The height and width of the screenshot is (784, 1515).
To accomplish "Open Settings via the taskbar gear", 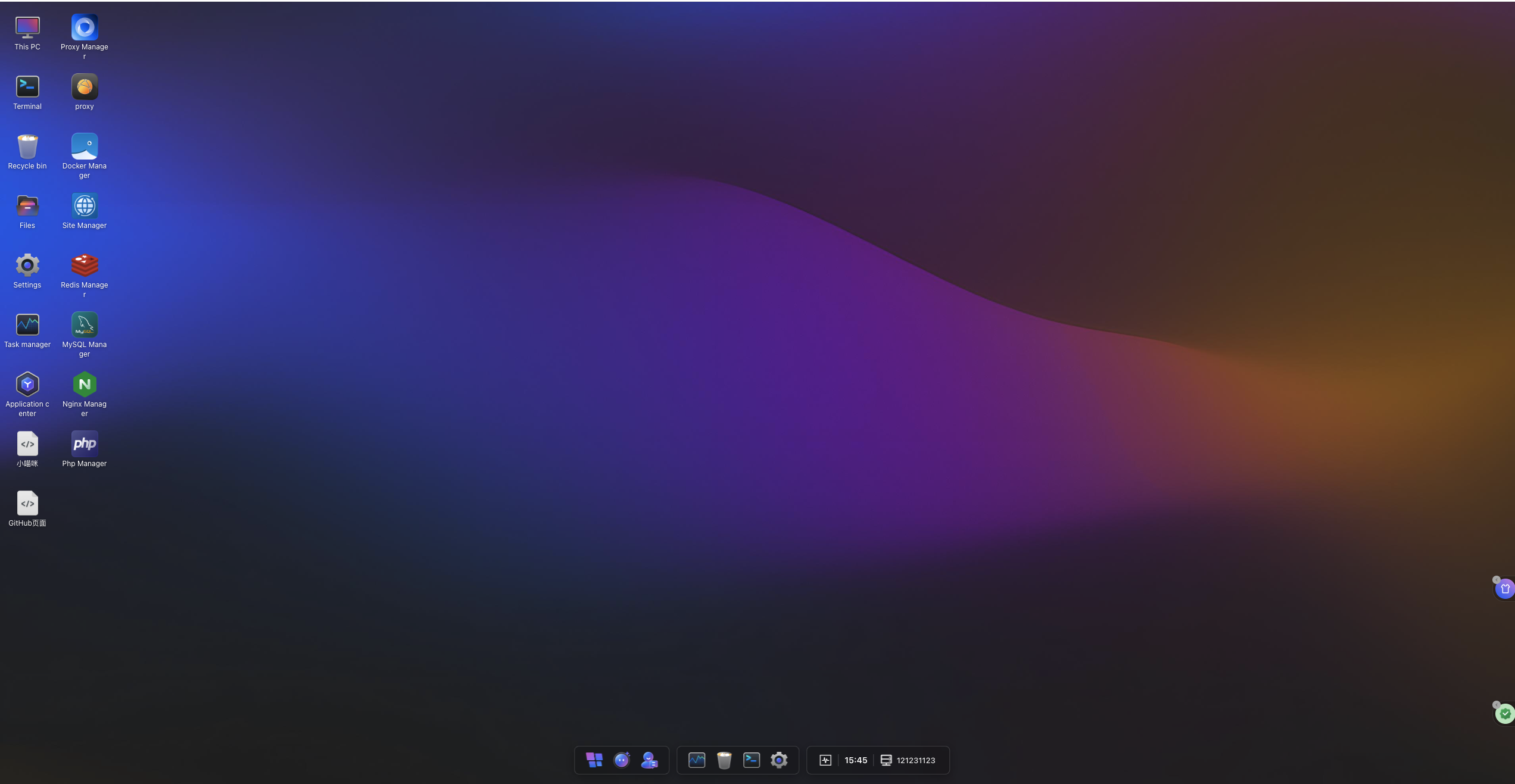I will pos(779,760).
